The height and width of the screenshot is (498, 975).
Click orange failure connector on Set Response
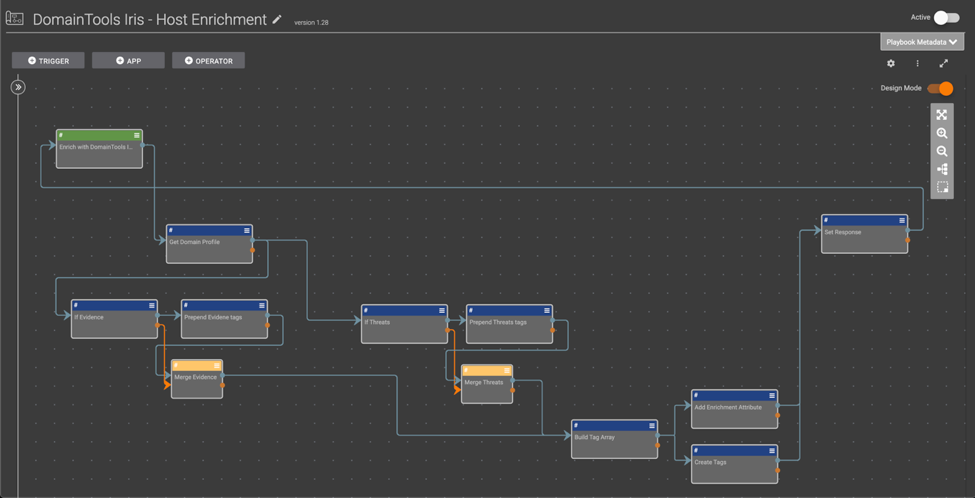[907, 239]
